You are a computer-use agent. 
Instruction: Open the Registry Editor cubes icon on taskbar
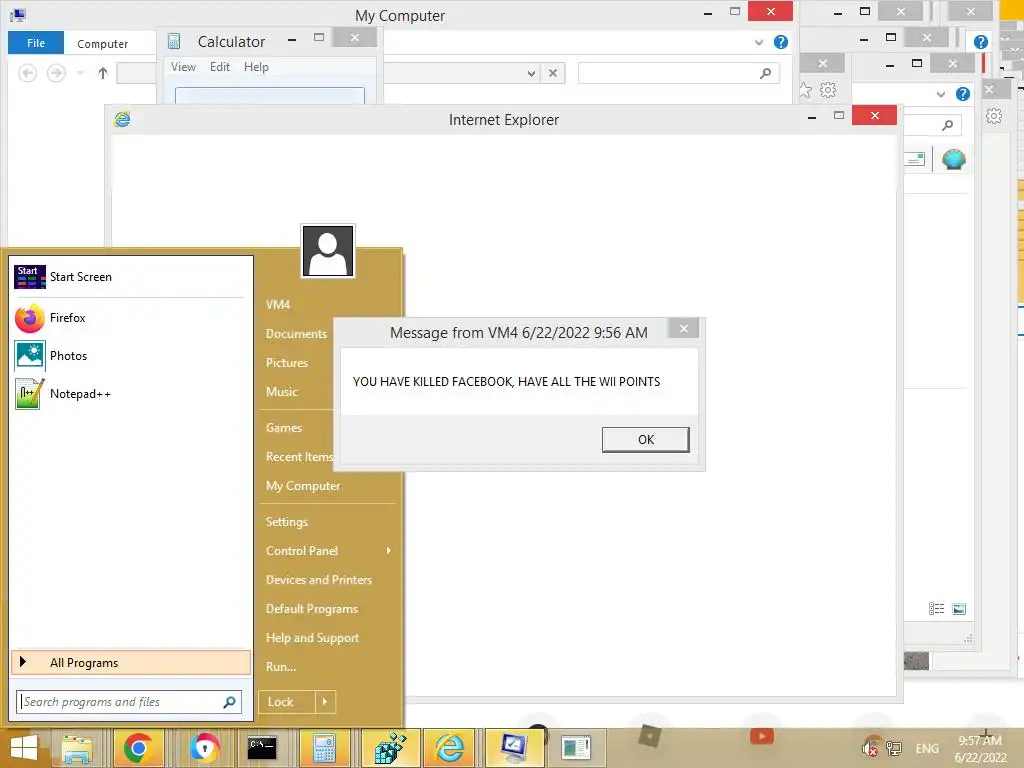click(389, 748)
